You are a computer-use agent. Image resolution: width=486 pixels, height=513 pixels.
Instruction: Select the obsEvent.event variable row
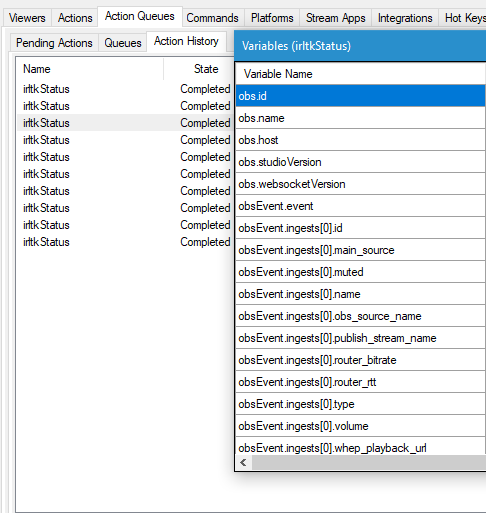360,206
